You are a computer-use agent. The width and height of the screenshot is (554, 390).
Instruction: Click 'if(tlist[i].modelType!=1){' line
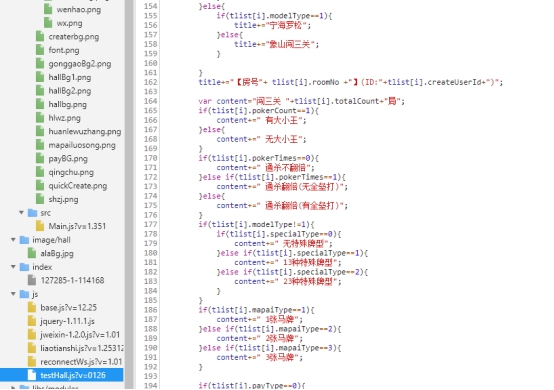pyautogui.click(x=256, y=224)
